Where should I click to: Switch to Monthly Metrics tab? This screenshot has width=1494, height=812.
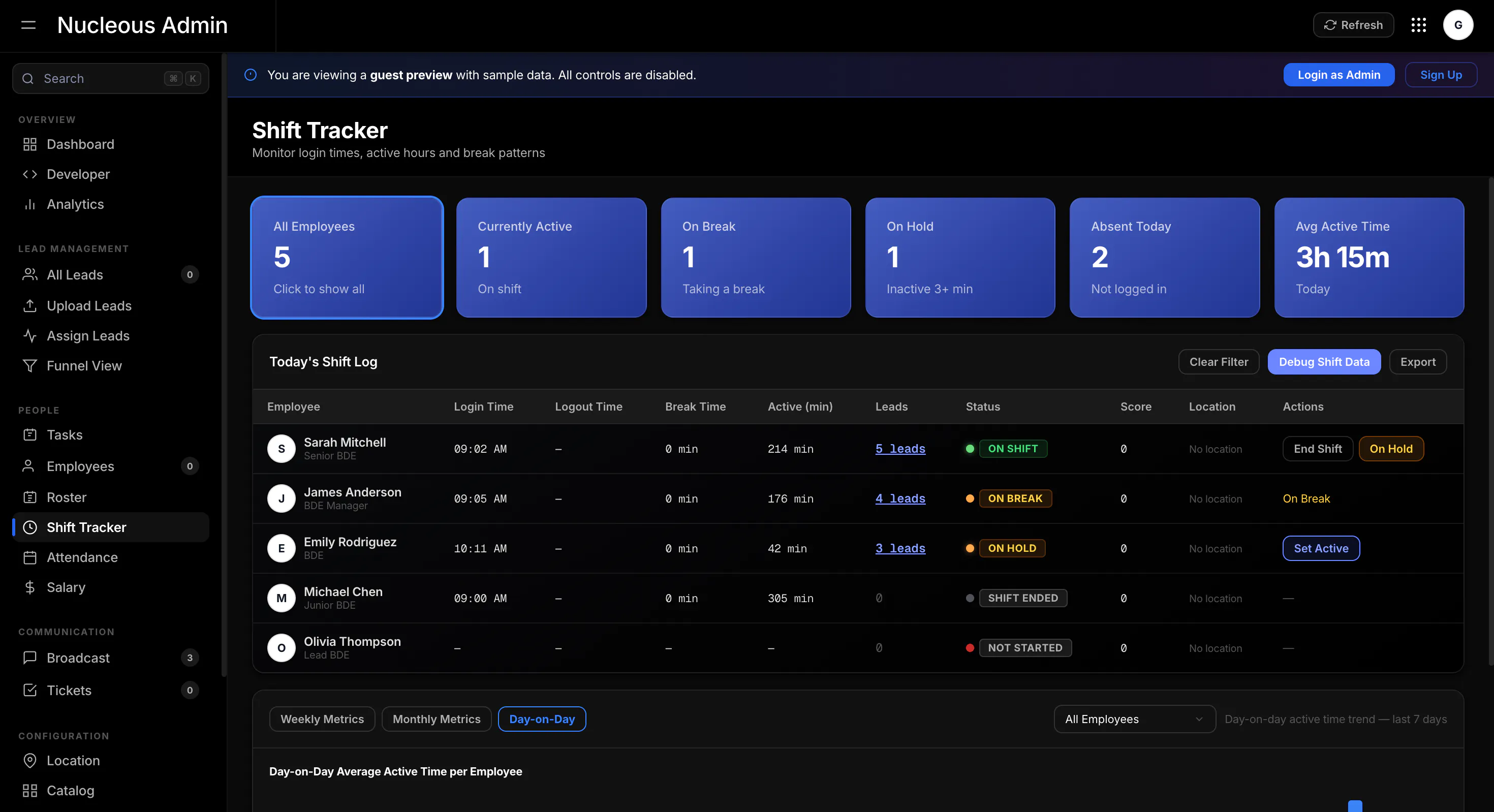[x=437, y=719]
